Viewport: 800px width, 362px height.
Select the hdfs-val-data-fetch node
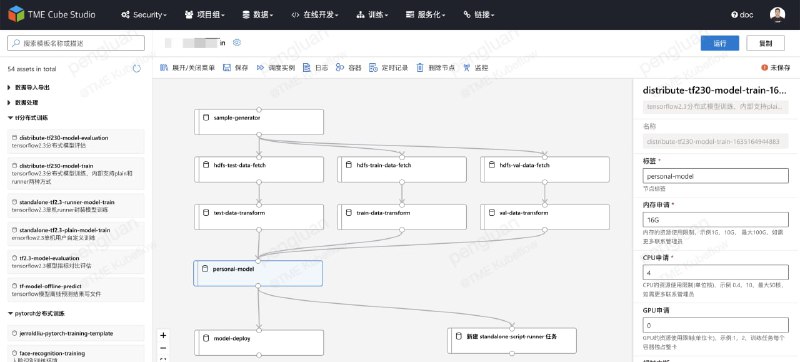coord(545,169)
